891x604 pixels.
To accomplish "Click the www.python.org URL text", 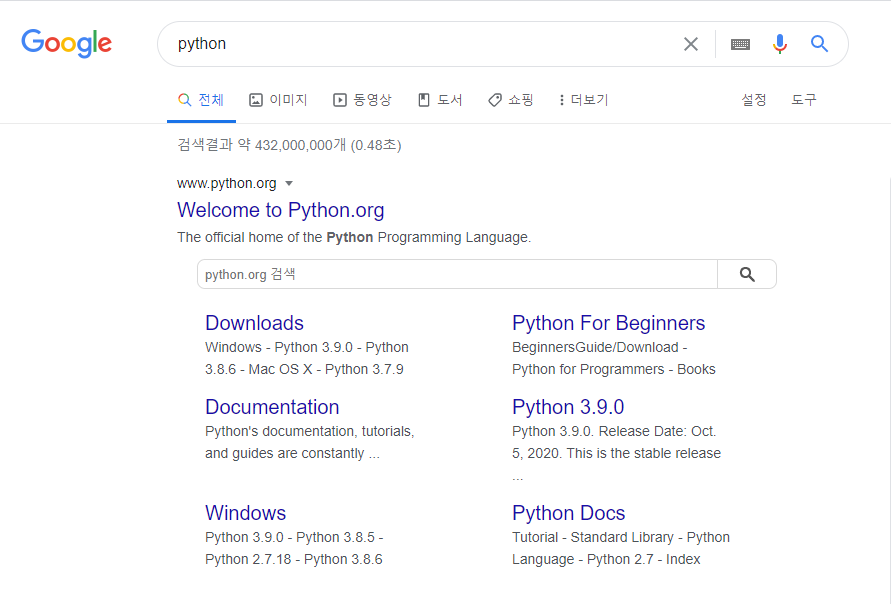I will pyautogui.click(x=227, y=184).
